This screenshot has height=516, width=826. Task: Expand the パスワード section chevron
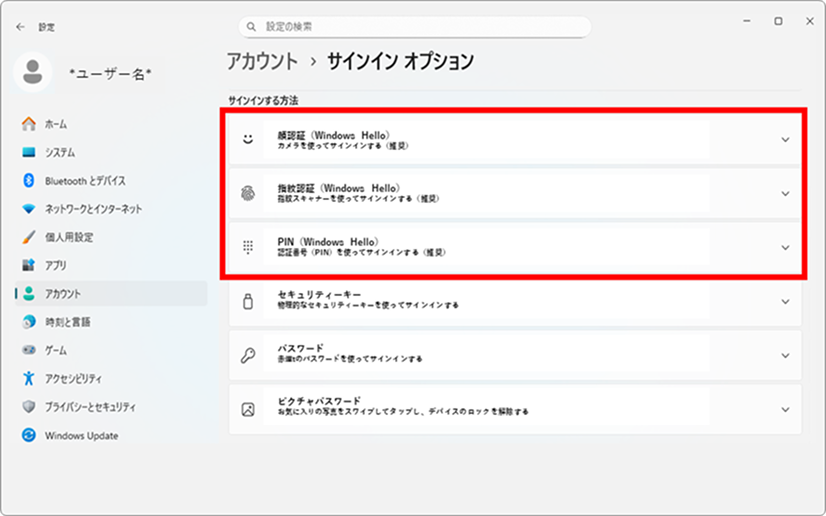785,355
